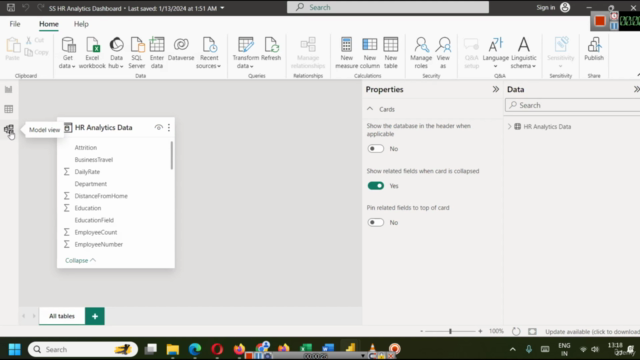
Task: Select the Home ribbon tab
Action: pyautogui.click(x=49, y=24)
